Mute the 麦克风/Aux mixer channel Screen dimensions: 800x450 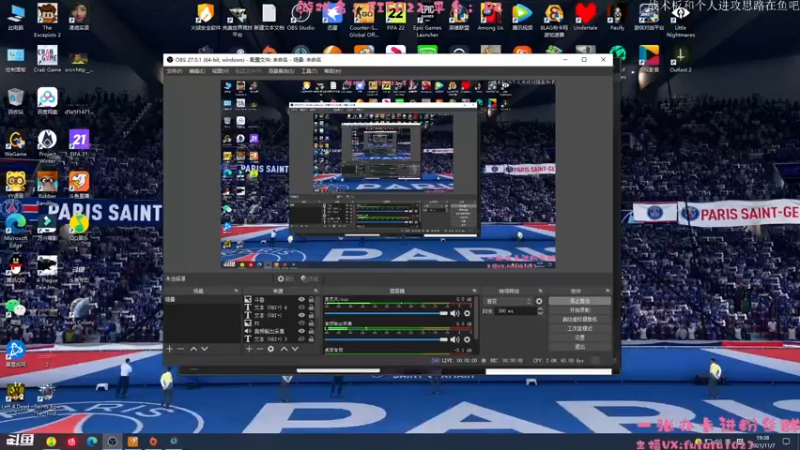455,313
